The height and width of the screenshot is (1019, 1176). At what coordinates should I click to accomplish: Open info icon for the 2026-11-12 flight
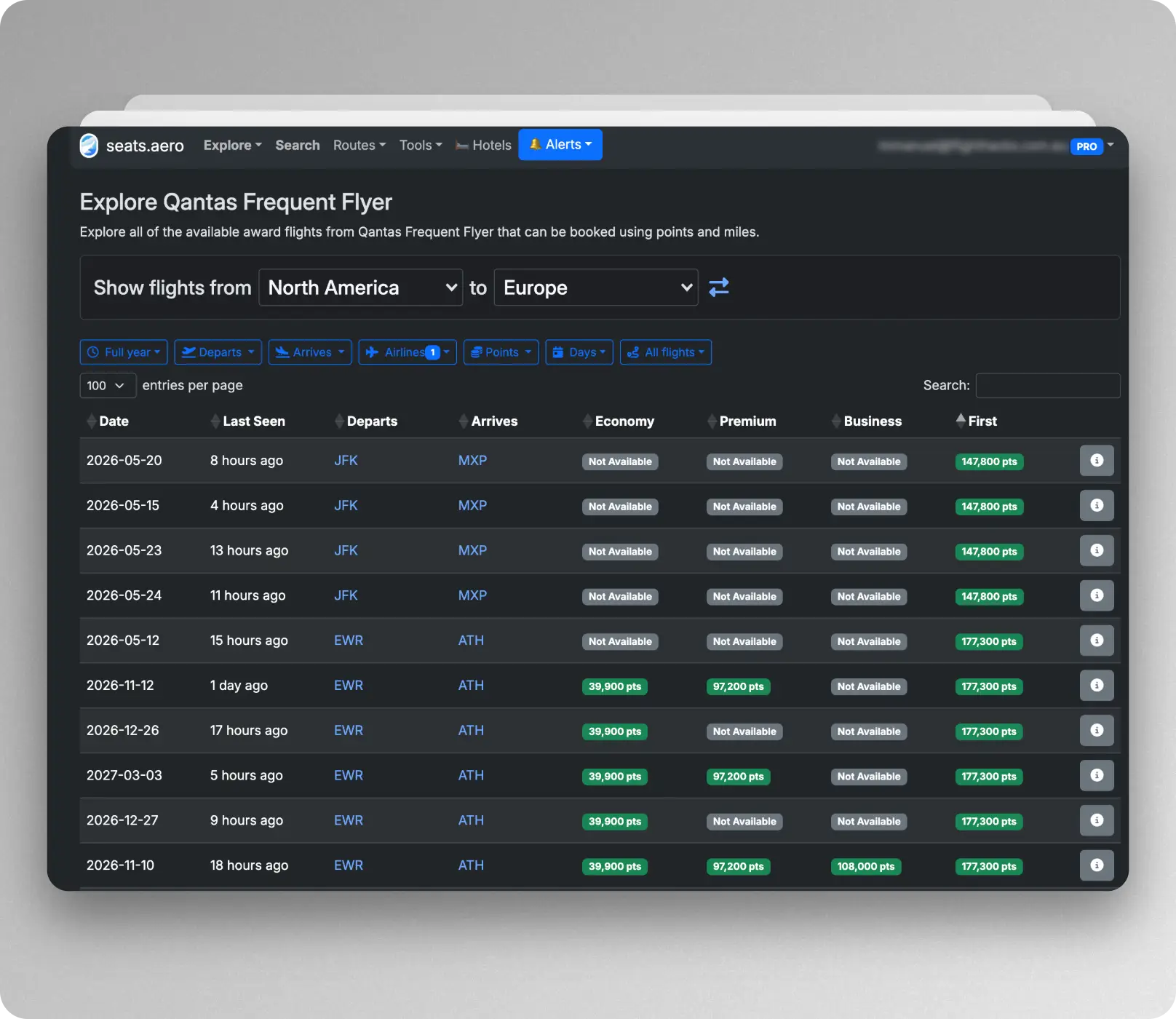click(1097, 686)
